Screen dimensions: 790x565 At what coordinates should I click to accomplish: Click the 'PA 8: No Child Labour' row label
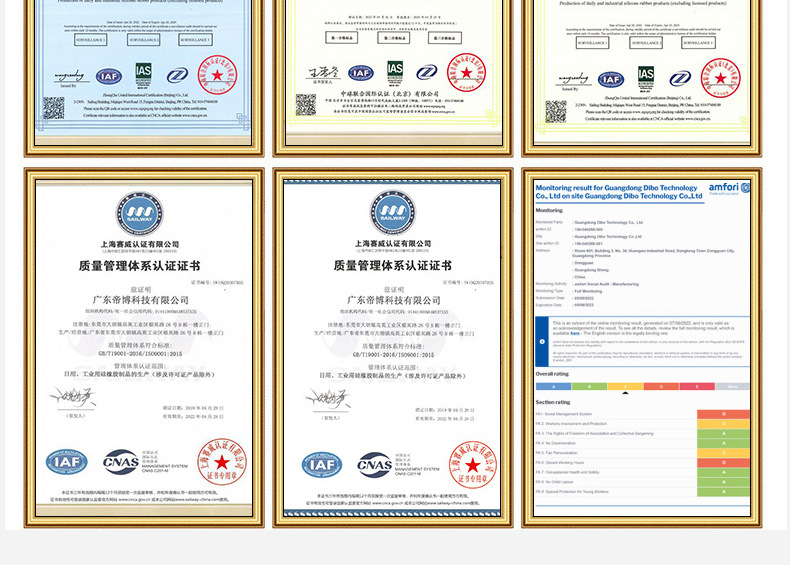(559, 482)
